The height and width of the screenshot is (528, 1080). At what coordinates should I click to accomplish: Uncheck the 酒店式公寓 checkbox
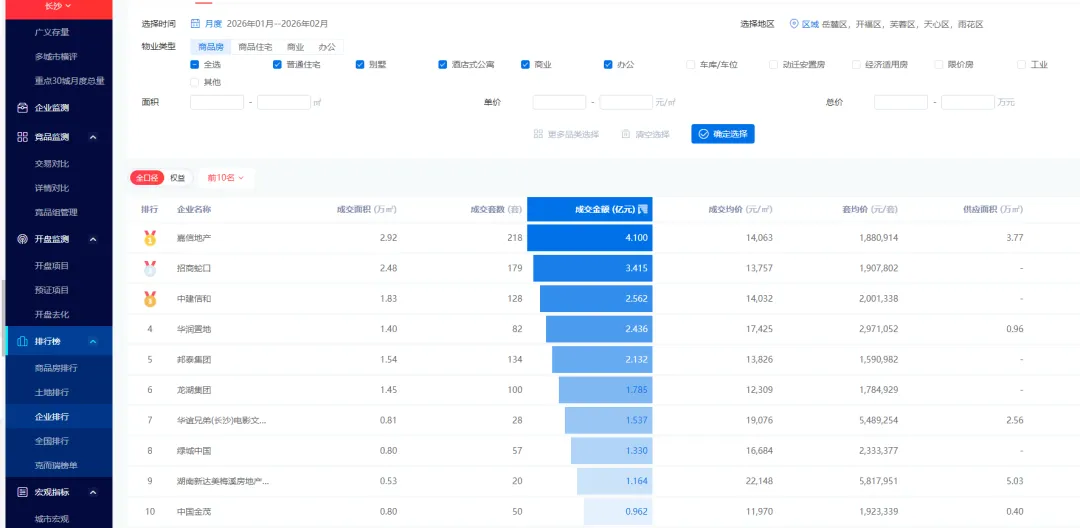point(442,65)
